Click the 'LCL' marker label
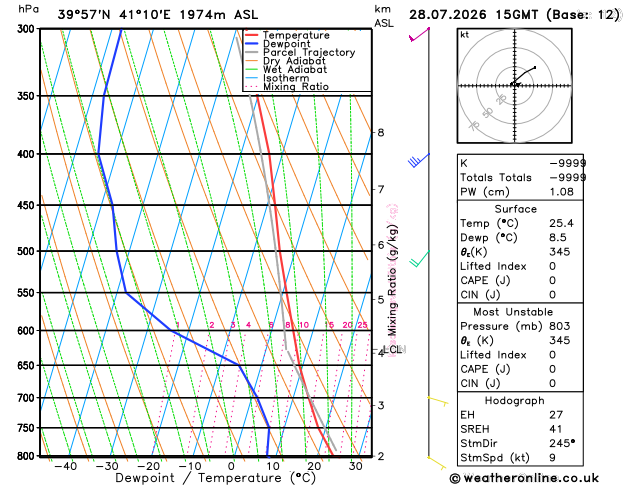The image size is (629, 486). pyautogui.click(x=392, y=350)
